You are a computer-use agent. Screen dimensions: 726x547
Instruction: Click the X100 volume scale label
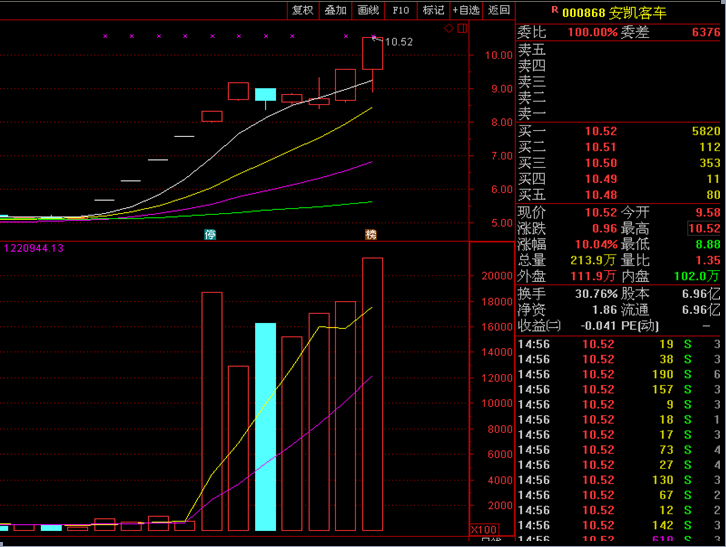[x=485, y=529]
